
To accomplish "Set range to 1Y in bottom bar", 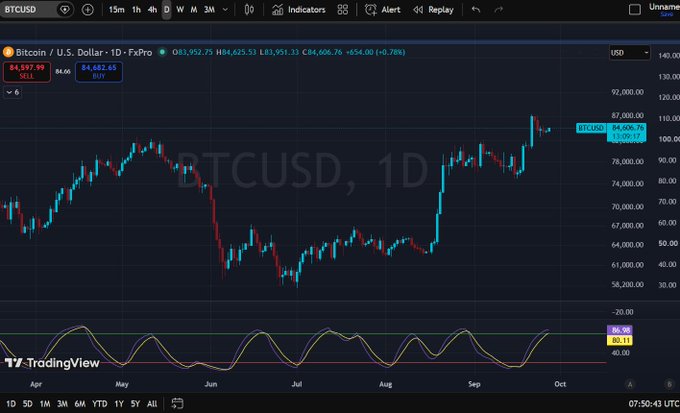I will pyautogui.click(x=119, y=404).
